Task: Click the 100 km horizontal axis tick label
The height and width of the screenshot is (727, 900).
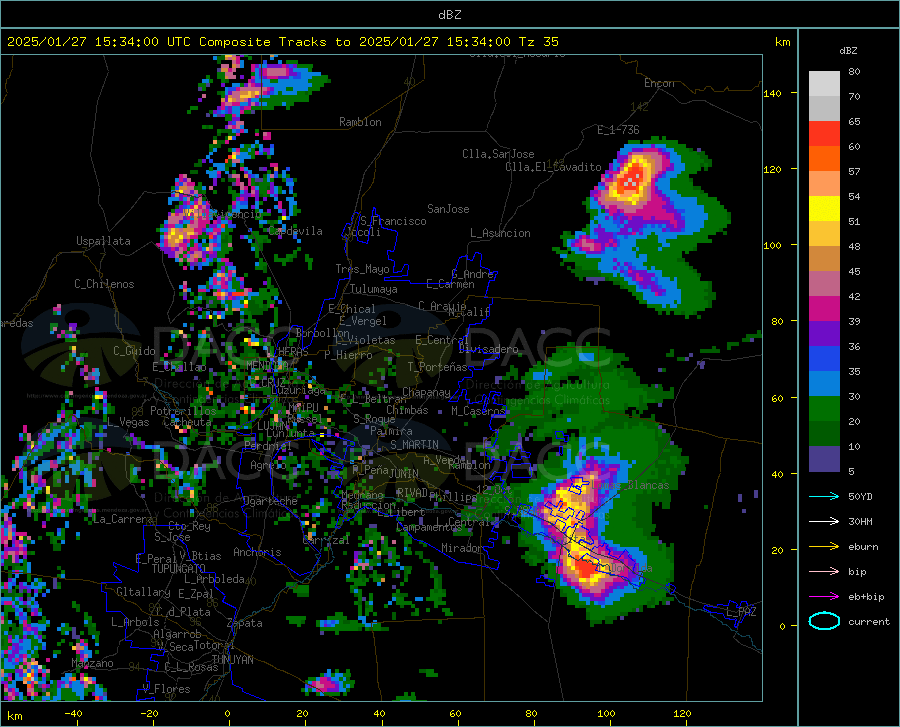Action: coord(606,714)
